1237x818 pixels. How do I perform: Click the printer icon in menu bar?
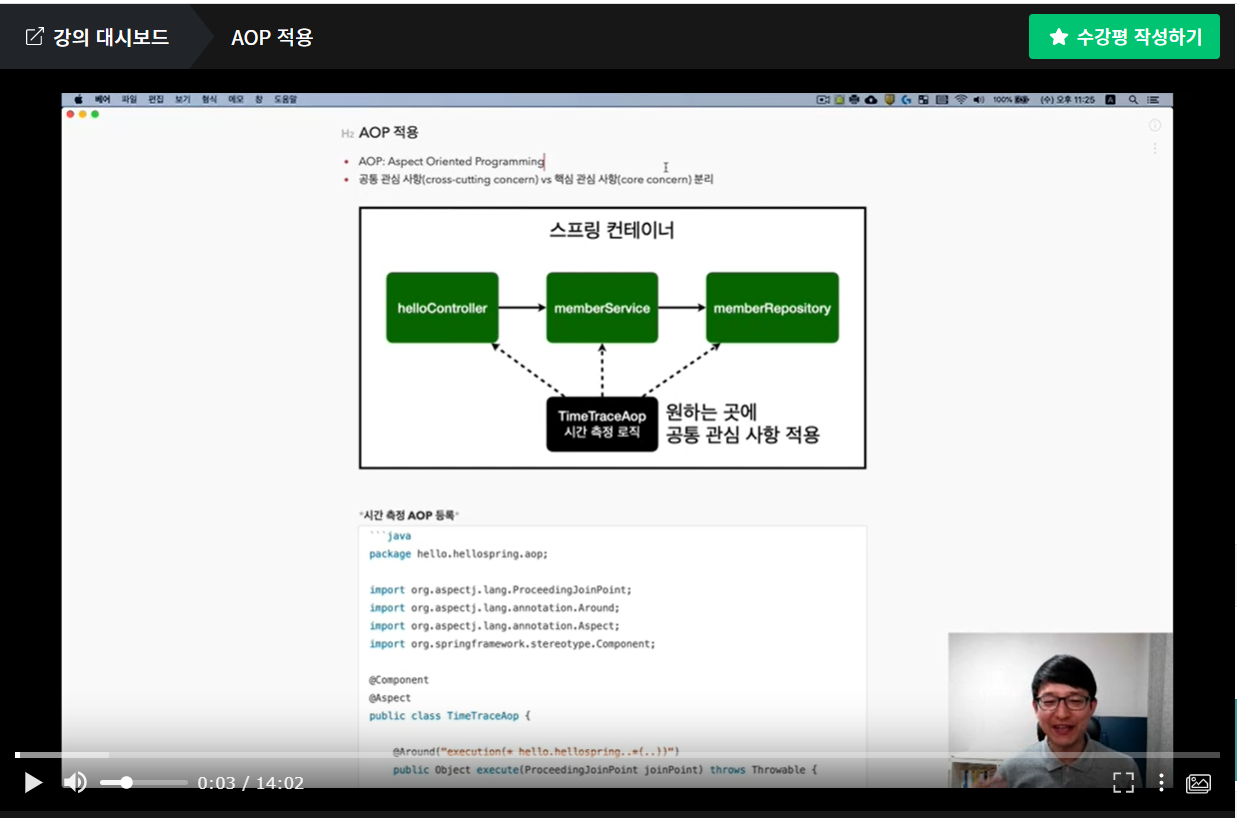pos(854,100)
